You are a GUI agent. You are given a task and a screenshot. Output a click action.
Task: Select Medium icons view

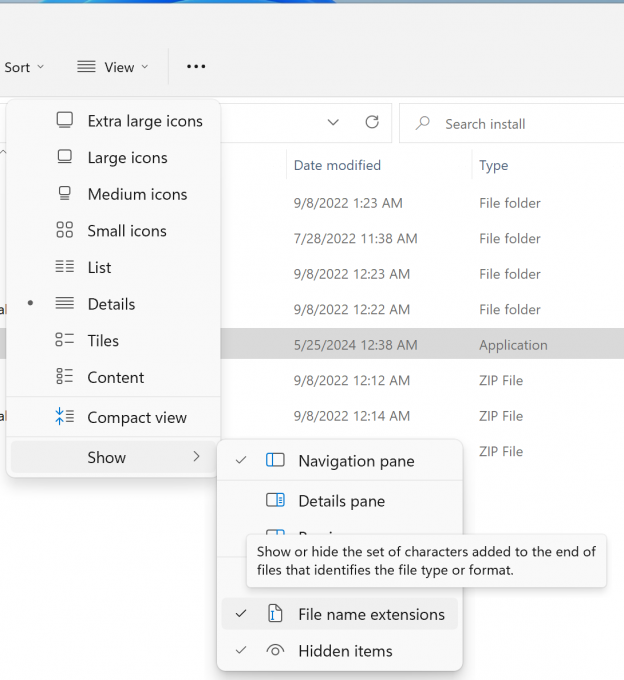coord(113,194)
